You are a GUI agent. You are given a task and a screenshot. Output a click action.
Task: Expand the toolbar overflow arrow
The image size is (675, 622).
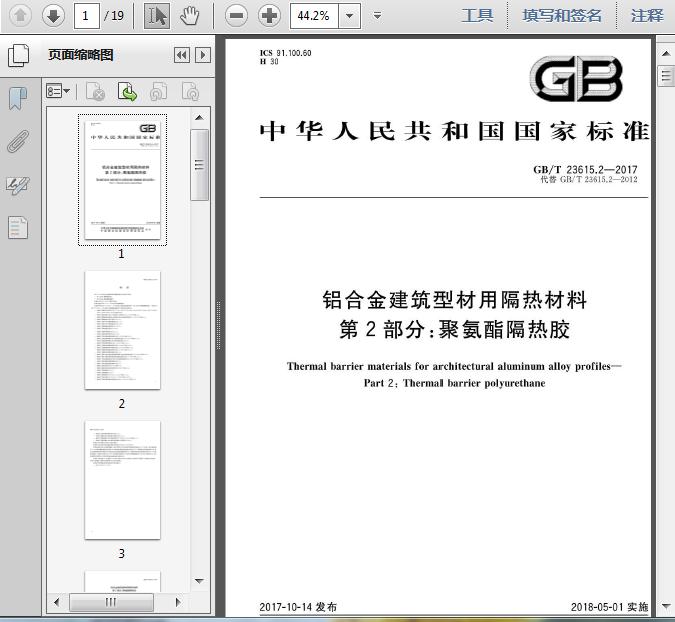(377, 16)
